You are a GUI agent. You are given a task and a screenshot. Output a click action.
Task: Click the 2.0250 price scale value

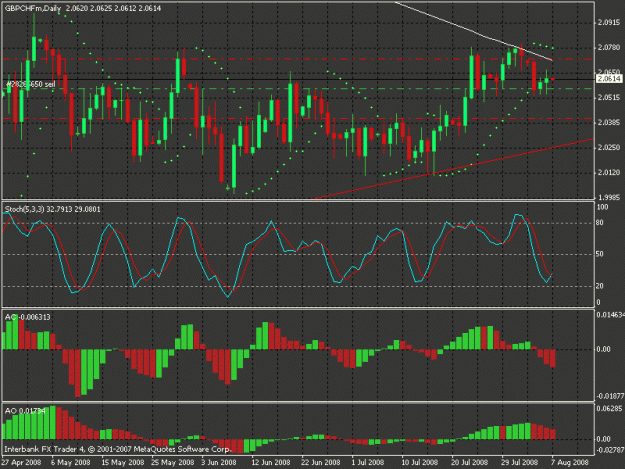[x=609, y=147]
